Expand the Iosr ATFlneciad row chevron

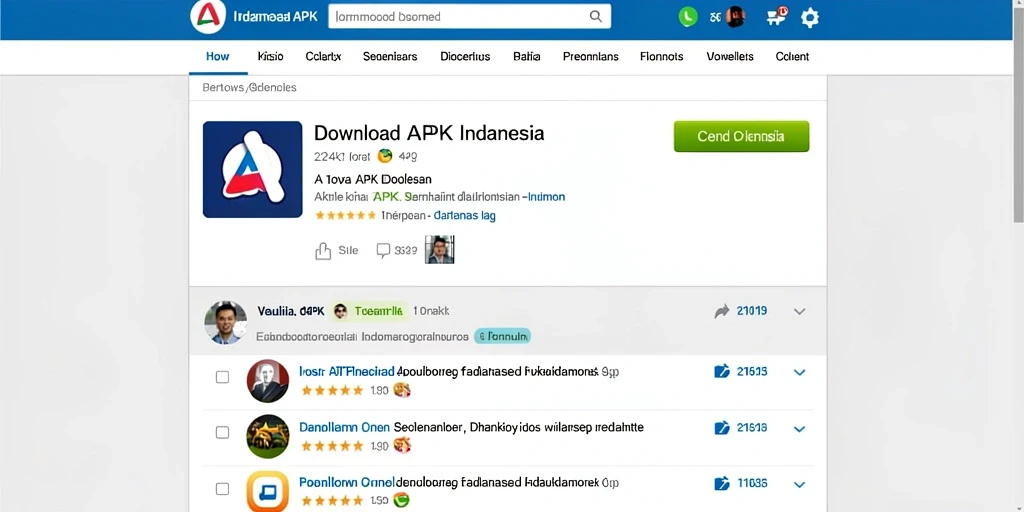pyautogui.click(x=799, y=372)
